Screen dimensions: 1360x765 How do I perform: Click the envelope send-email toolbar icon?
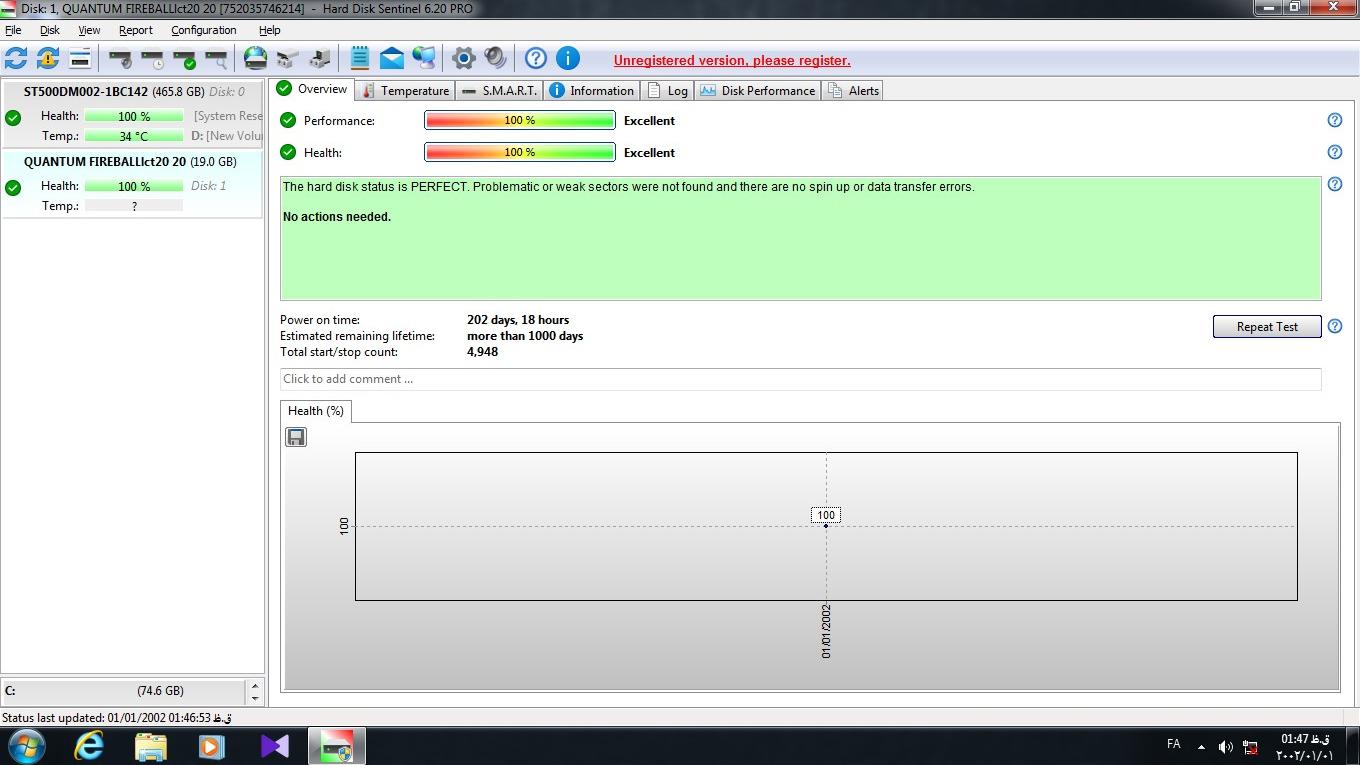click(x=392, y=58)
